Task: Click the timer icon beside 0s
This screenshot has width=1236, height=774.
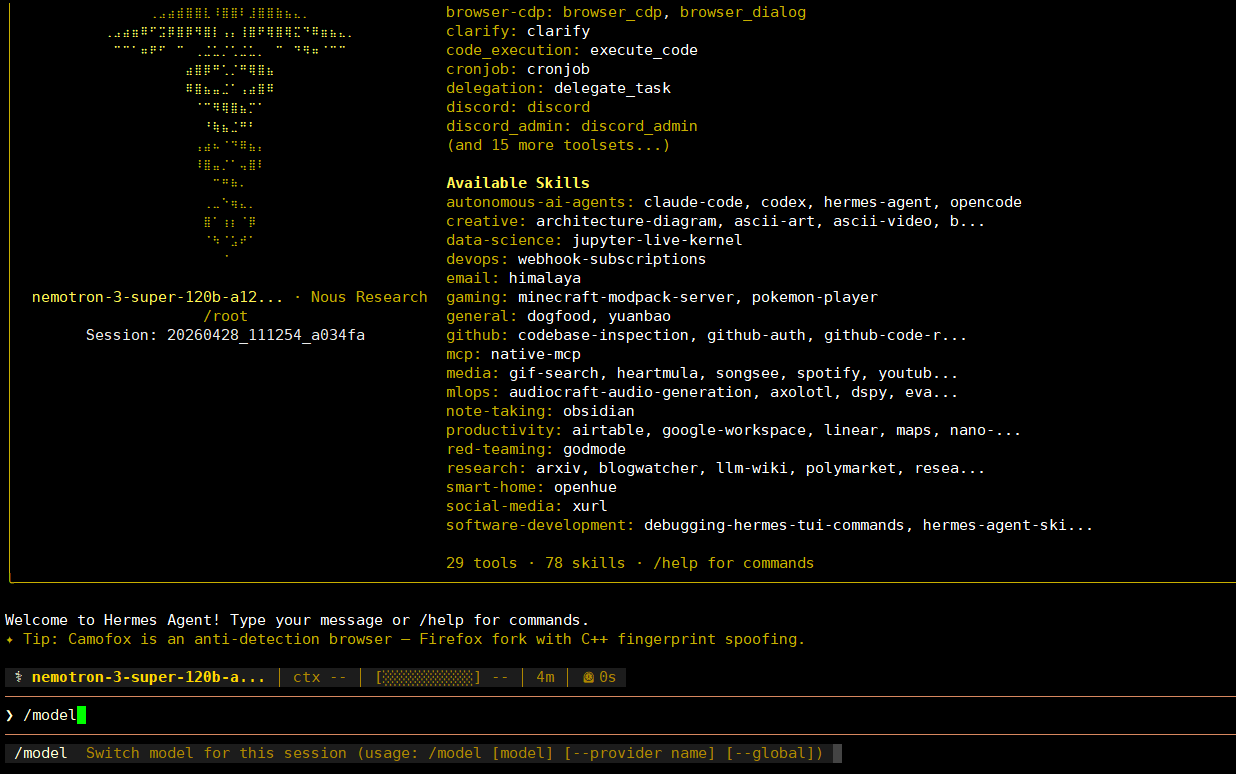Action: [x=588, y=677]
